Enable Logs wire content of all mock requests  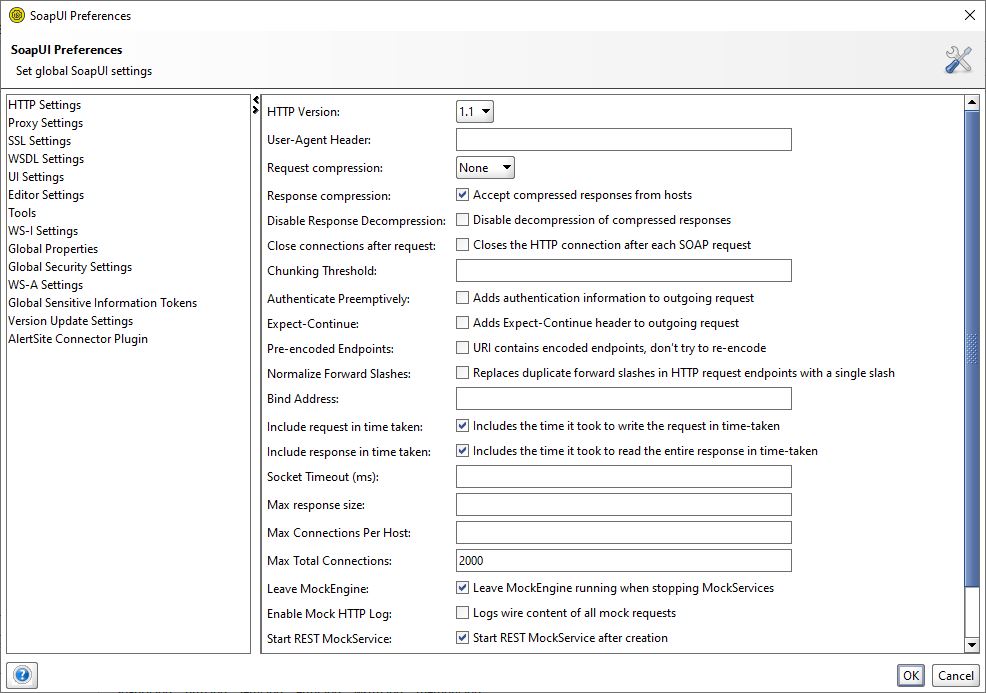tap(462, 613)
